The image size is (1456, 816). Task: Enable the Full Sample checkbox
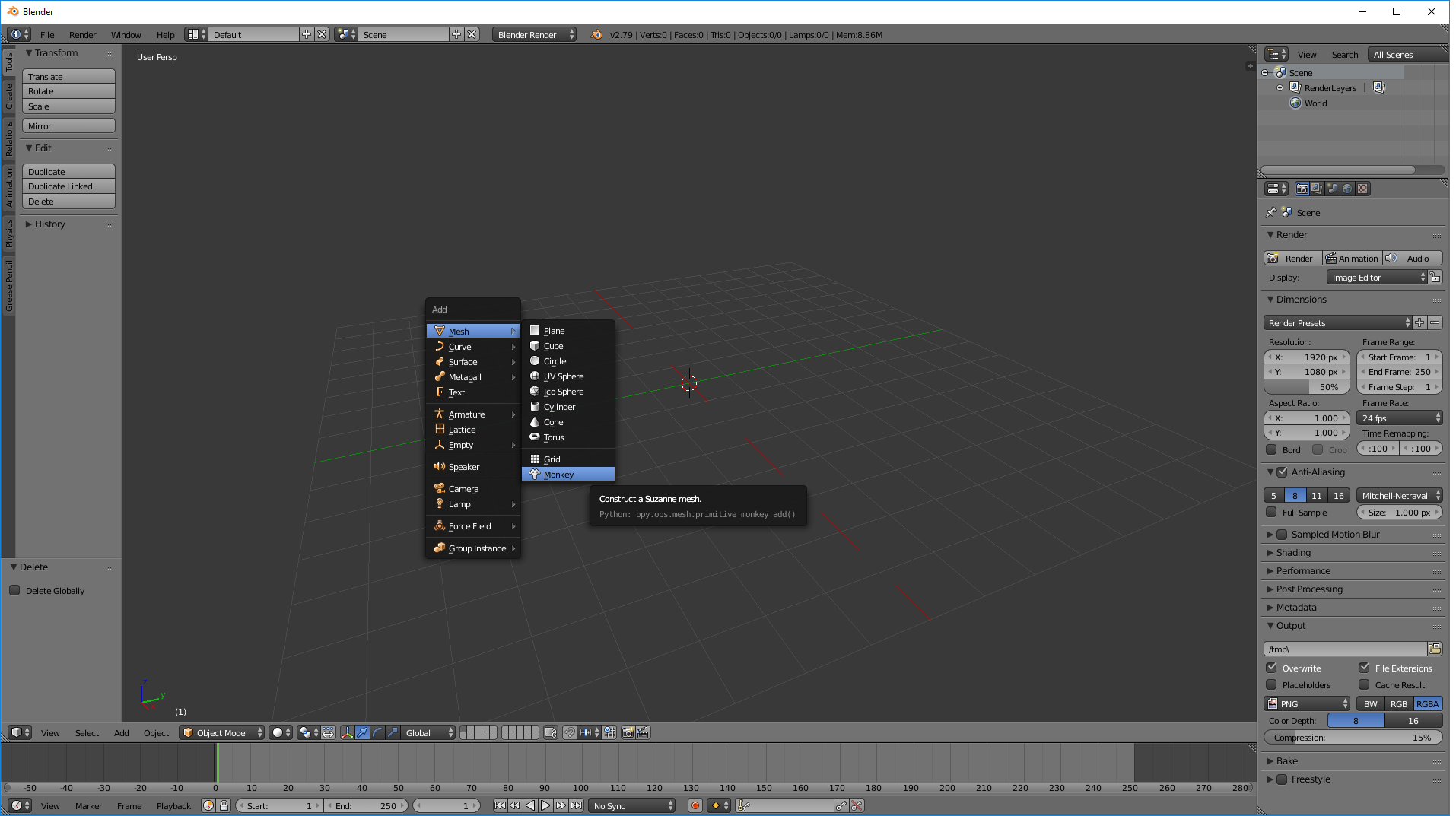pos(1271,512)
